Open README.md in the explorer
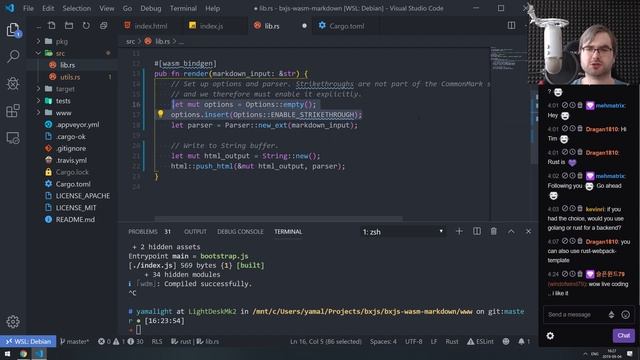This screenshot has height=360, width=640. tap(75, 219)
